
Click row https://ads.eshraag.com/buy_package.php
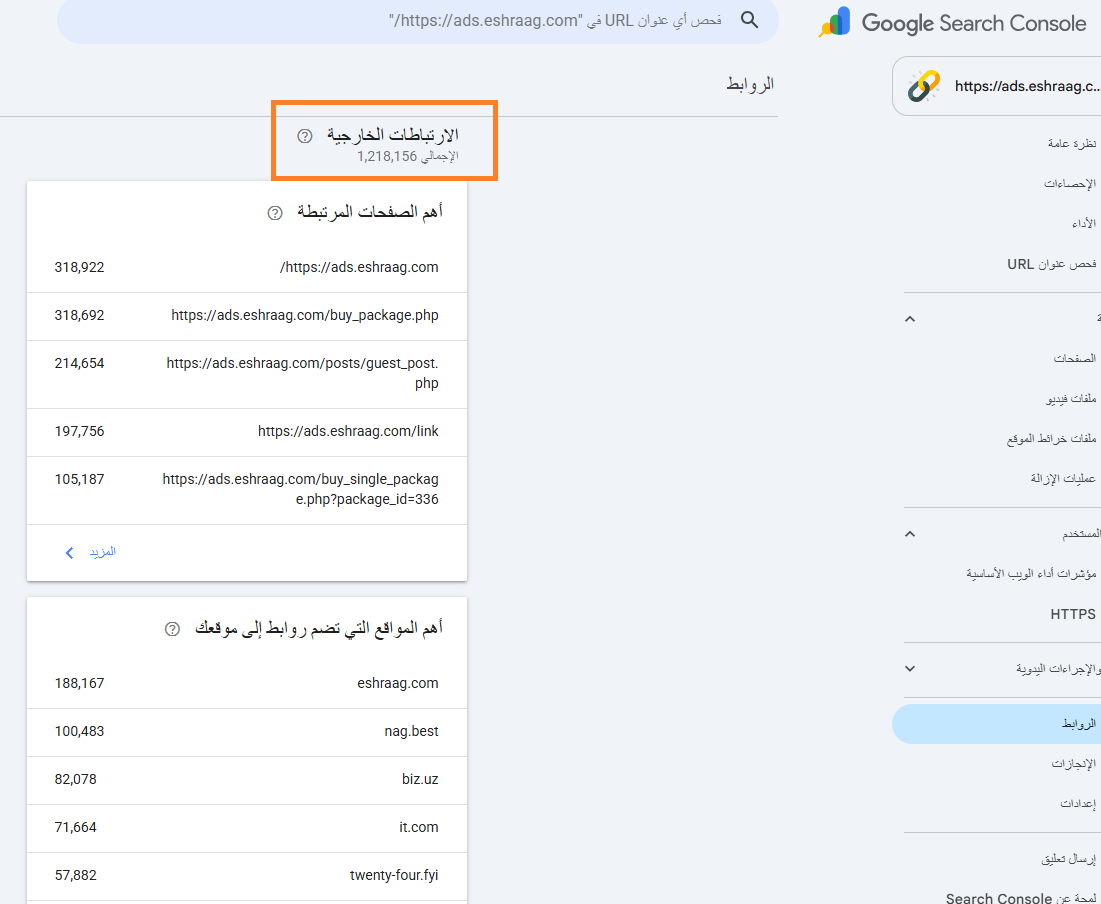click(x=247, y=316)
